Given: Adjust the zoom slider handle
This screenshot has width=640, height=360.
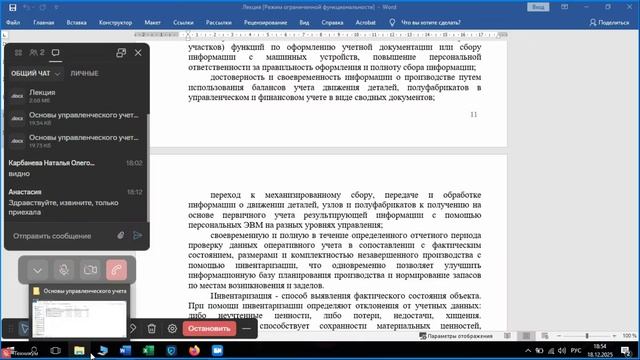Looking at the screenshot, I should tap(587, 336).
